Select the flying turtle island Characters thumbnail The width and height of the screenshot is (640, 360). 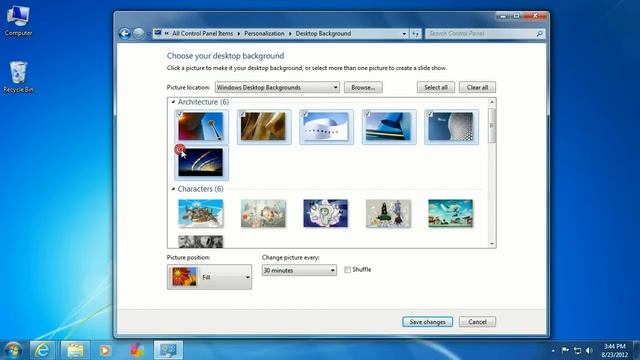201,213
